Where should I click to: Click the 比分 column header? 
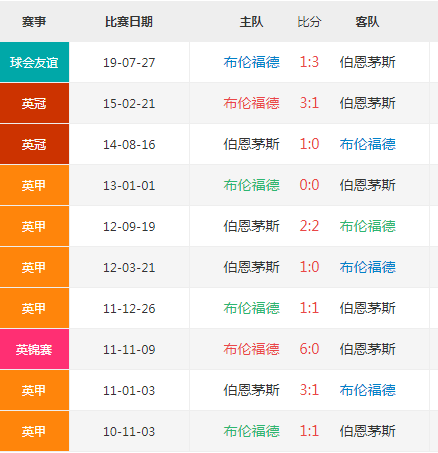point(309,22)
